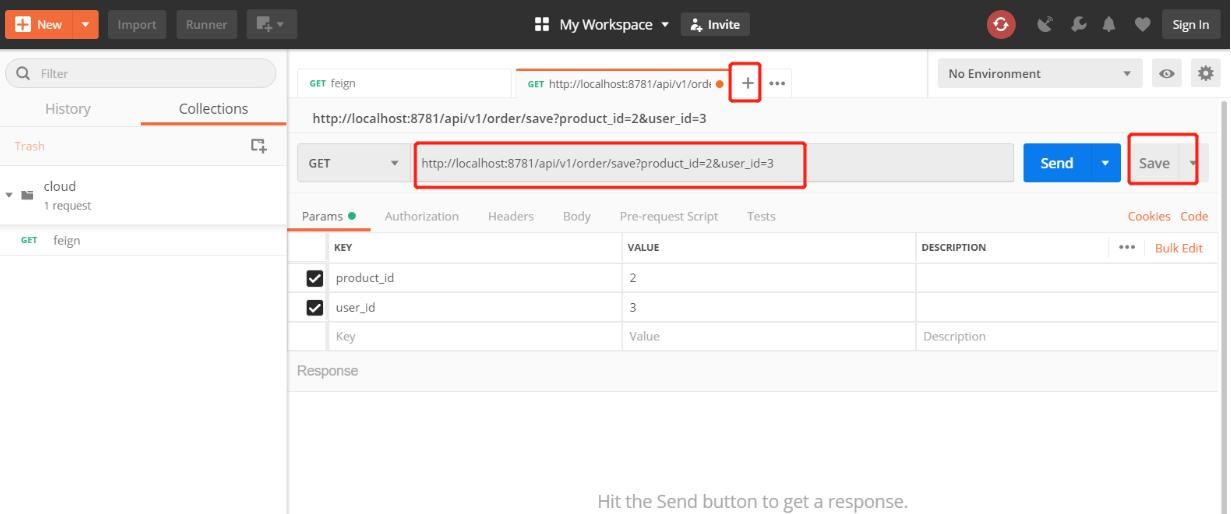Image resolution: width=1231 pixels, height=514 pixels.
Task: Open the wrench settings icon
Action: coord(1078,24)
